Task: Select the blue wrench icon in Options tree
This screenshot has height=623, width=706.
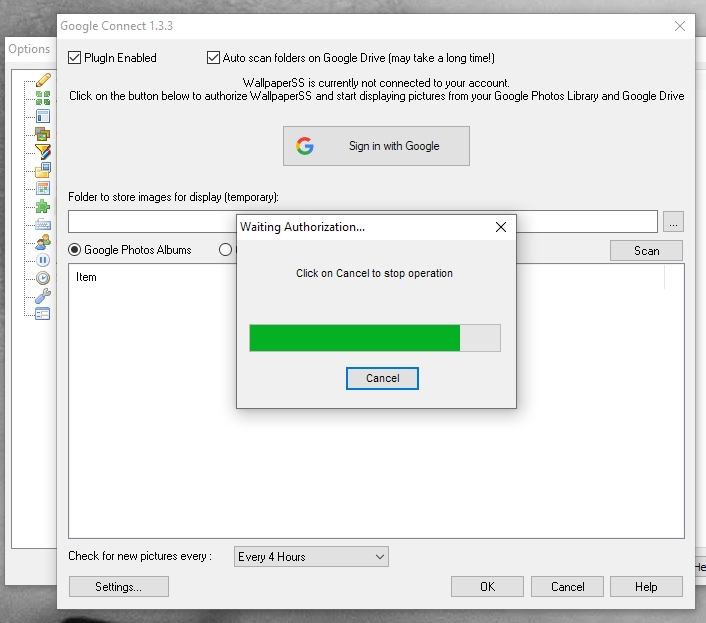Action: (x=43, y=296)
